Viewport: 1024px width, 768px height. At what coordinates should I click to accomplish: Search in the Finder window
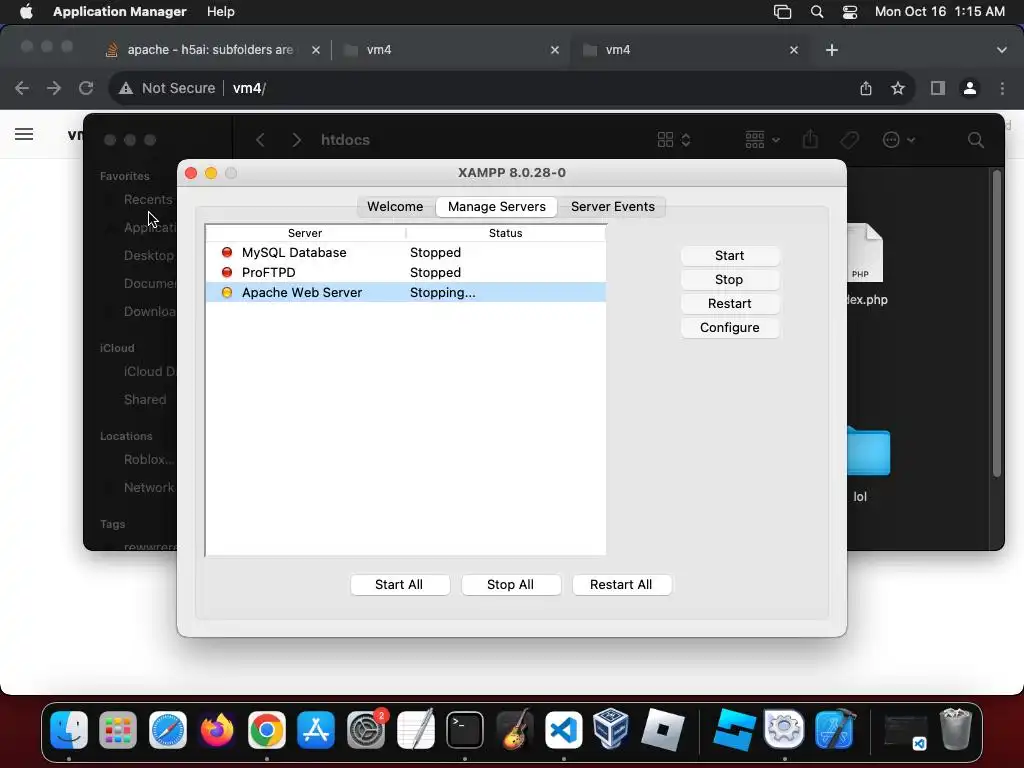tap(976, 140)
